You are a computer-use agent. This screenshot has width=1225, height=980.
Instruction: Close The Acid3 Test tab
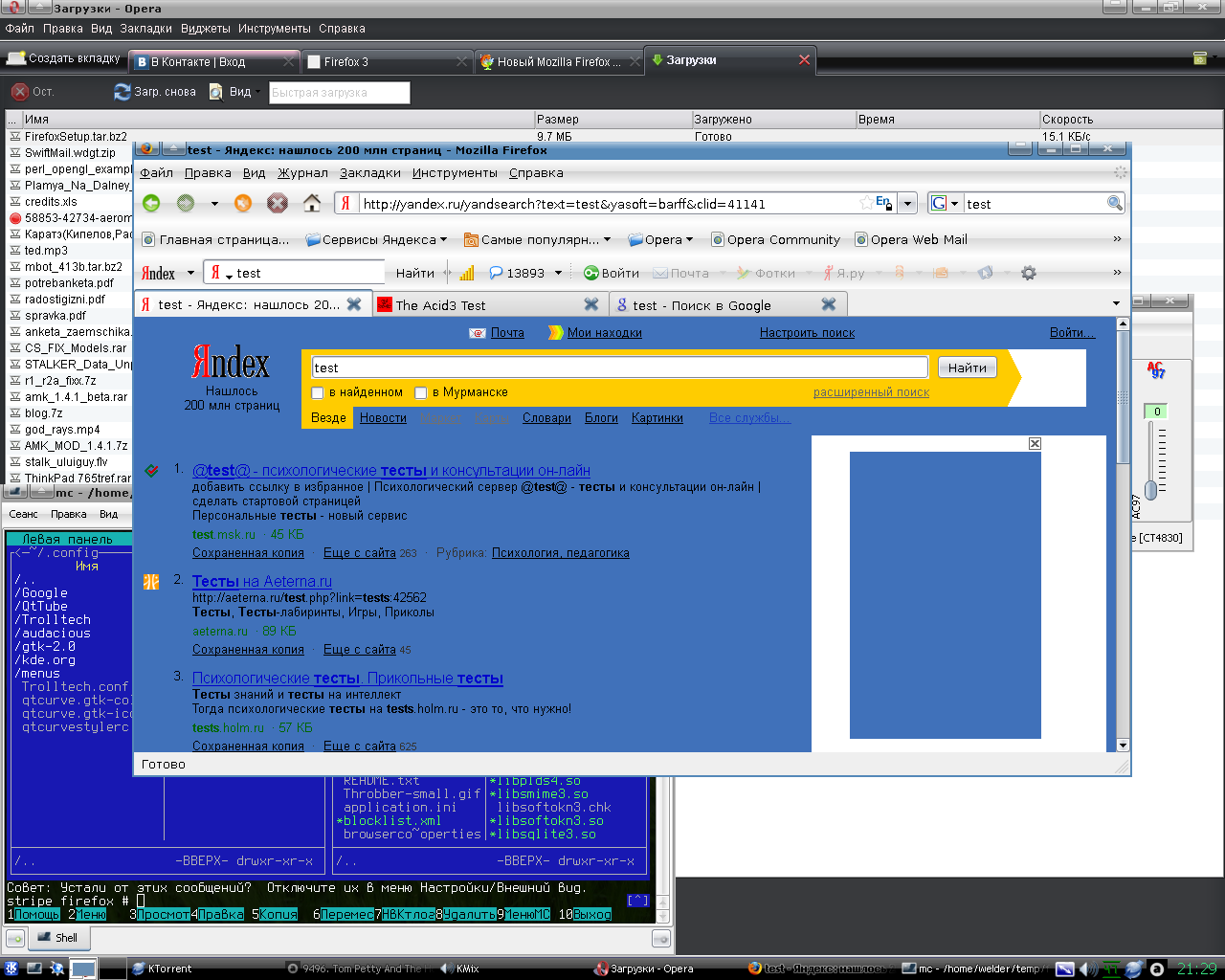coord(591,304)
